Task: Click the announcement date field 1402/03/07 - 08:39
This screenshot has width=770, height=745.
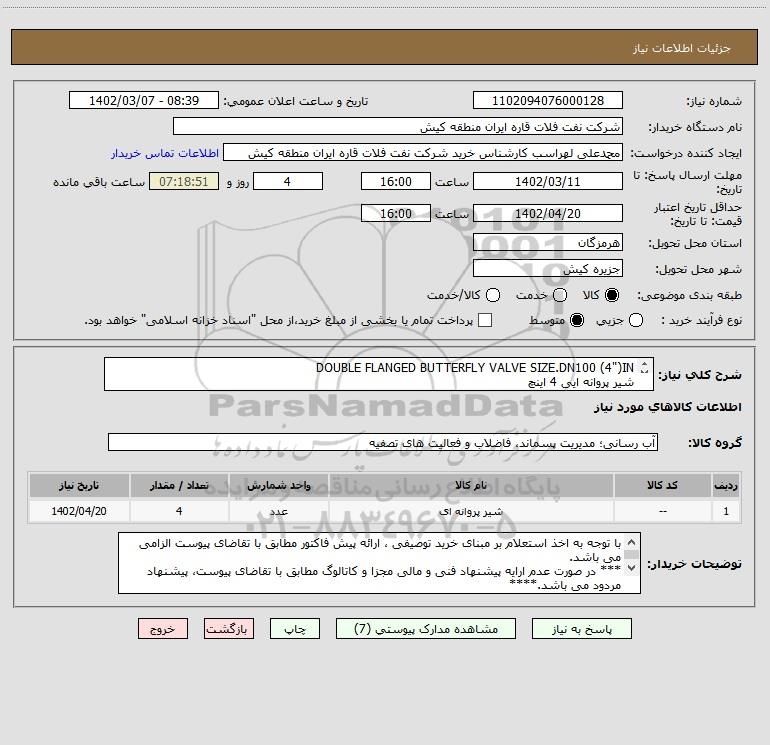Action: click(x=144, y=101)
